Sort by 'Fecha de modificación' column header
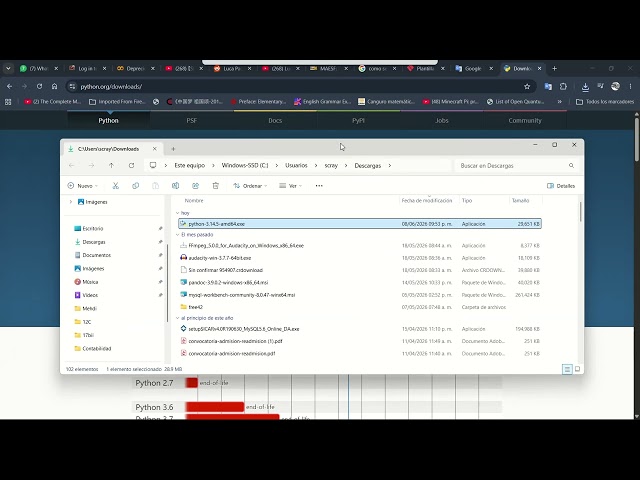 [x=427, y=200]
